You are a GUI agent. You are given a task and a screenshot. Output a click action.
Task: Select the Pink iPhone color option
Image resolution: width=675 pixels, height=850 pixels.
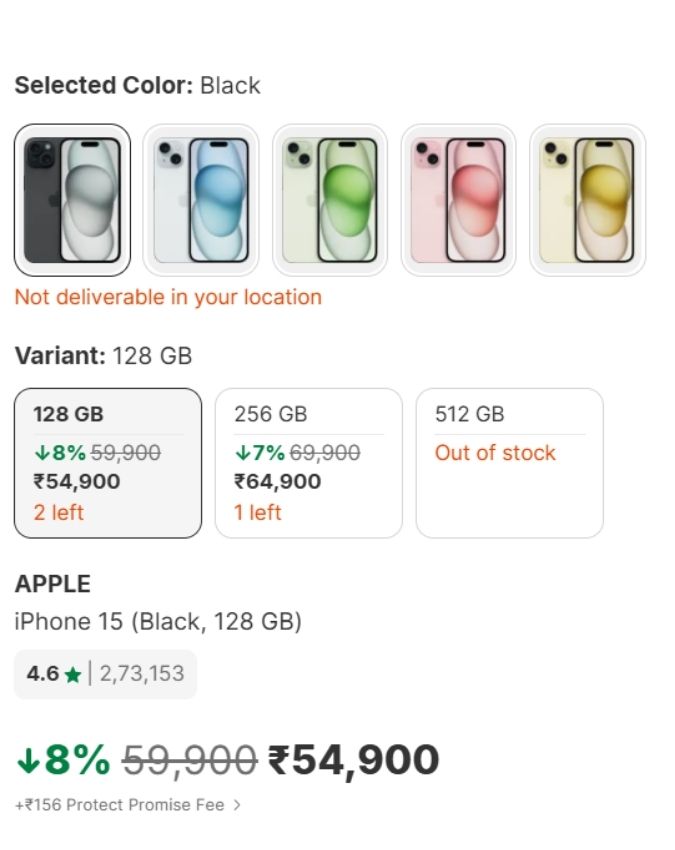pyautogui.click(x=459, y=200)
